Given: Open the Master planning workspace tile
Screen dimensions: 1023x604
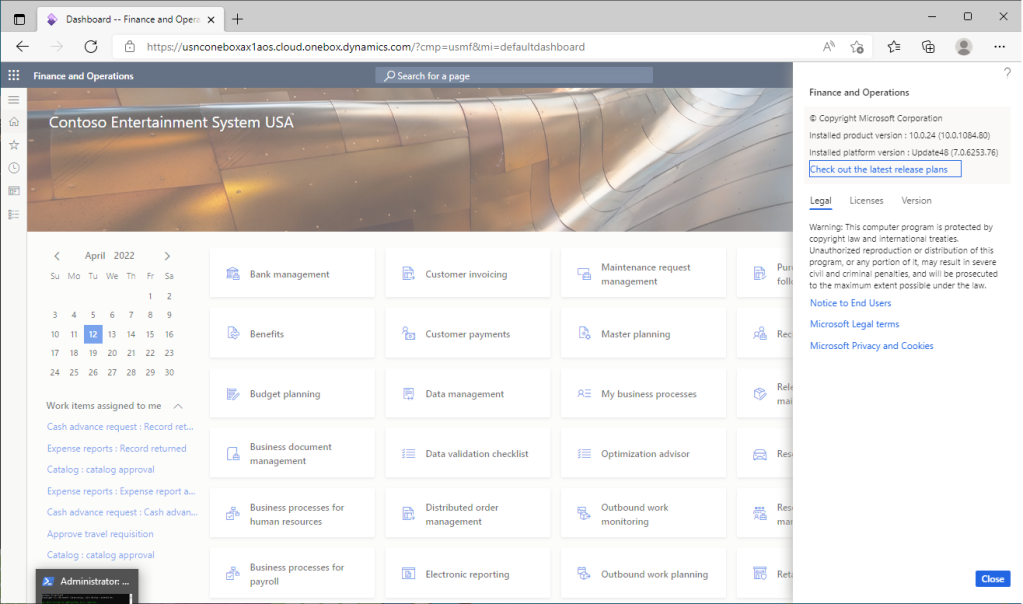Looking at the screenshot, I should click(643, 334).
